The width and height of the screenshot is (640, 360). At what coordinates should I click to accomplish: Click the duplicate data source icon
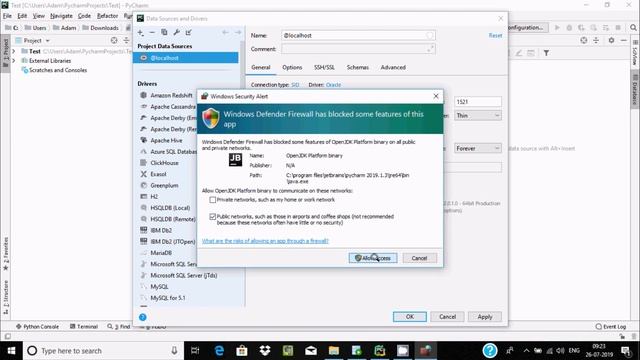point(164,32)
